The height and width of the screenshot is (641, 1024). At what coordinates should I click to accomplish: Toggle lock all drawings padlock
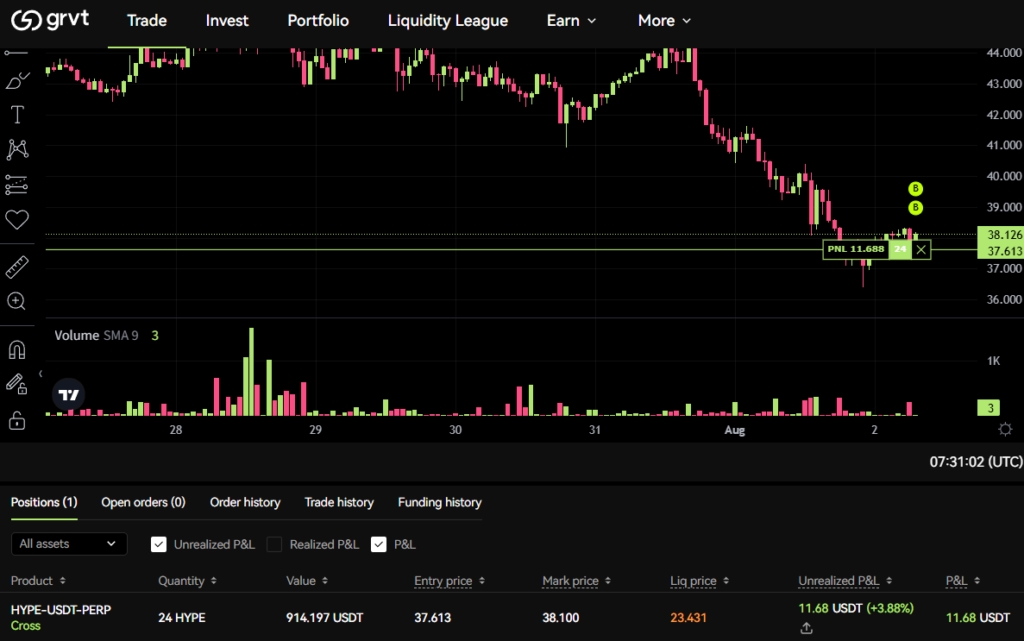(x=17, y=420)
